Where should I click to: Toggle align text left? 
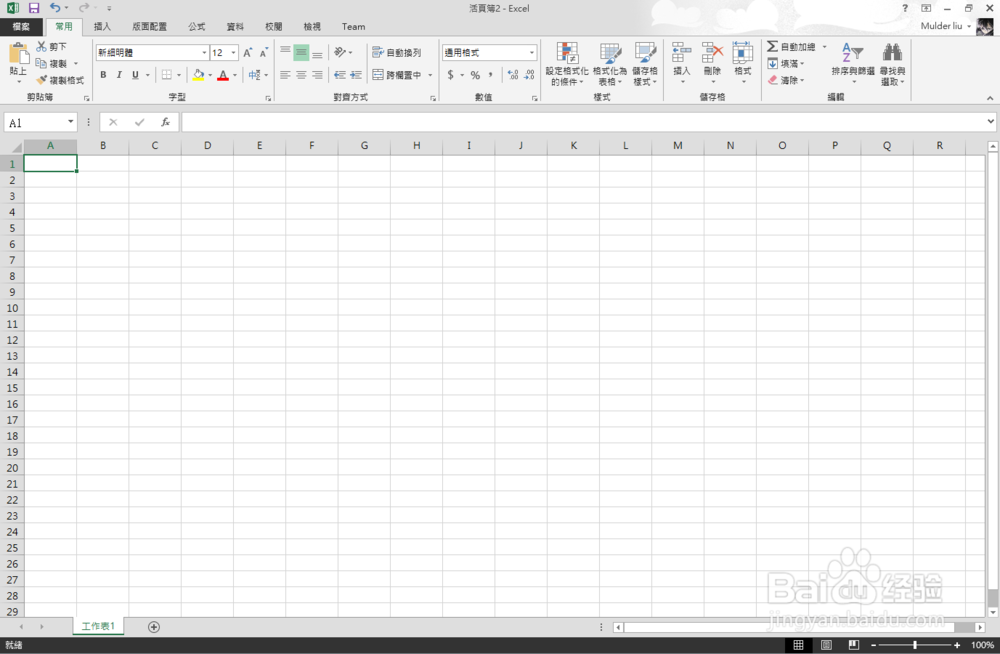pos(285,75)
